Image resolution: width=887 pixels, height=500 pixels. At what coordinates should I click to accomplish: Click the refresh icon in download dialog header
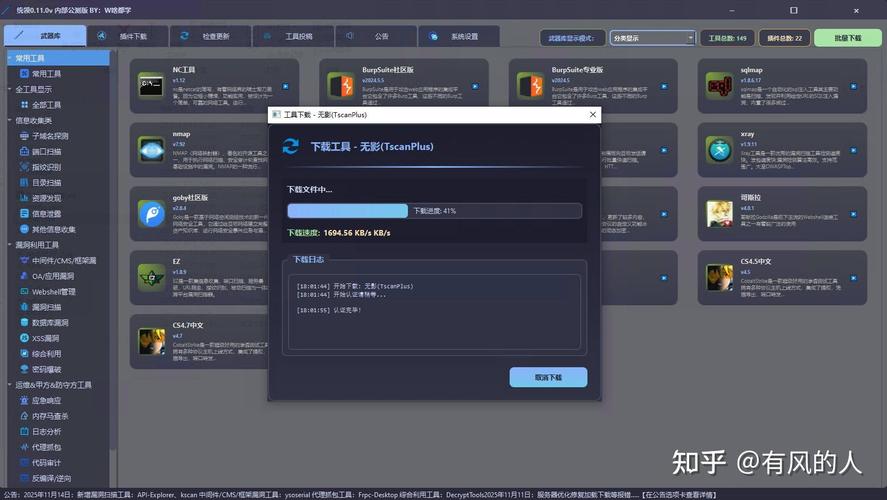(291, 146)
